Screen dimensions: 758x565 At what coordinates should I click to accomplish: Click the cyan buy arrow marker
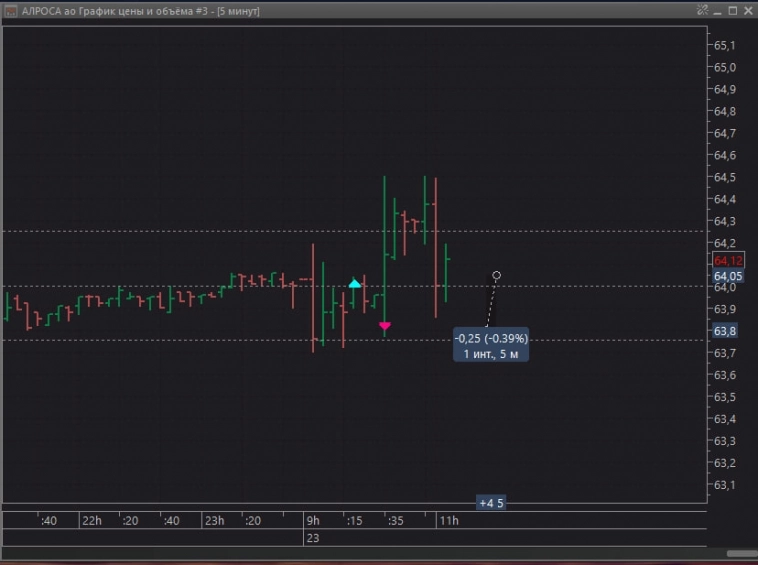coord(354,284)
